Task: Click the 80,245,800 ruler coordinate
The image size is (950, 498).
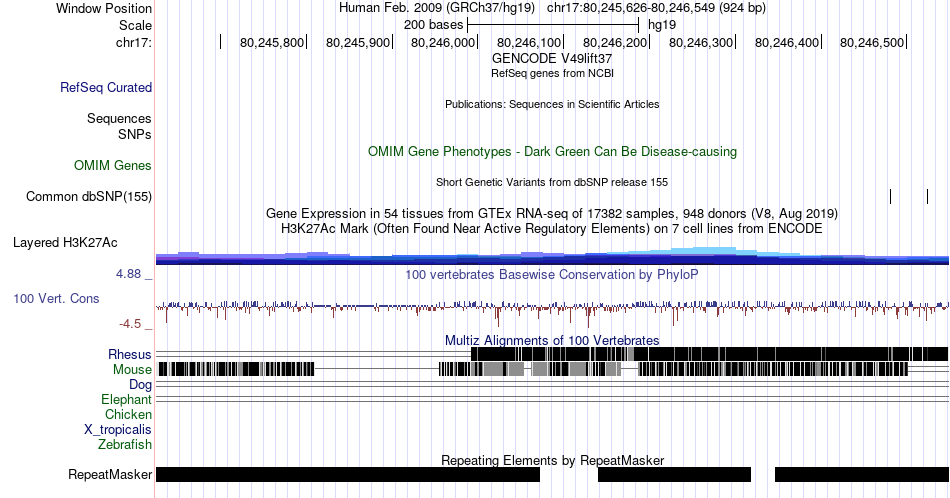Action: tap(272, 42)
